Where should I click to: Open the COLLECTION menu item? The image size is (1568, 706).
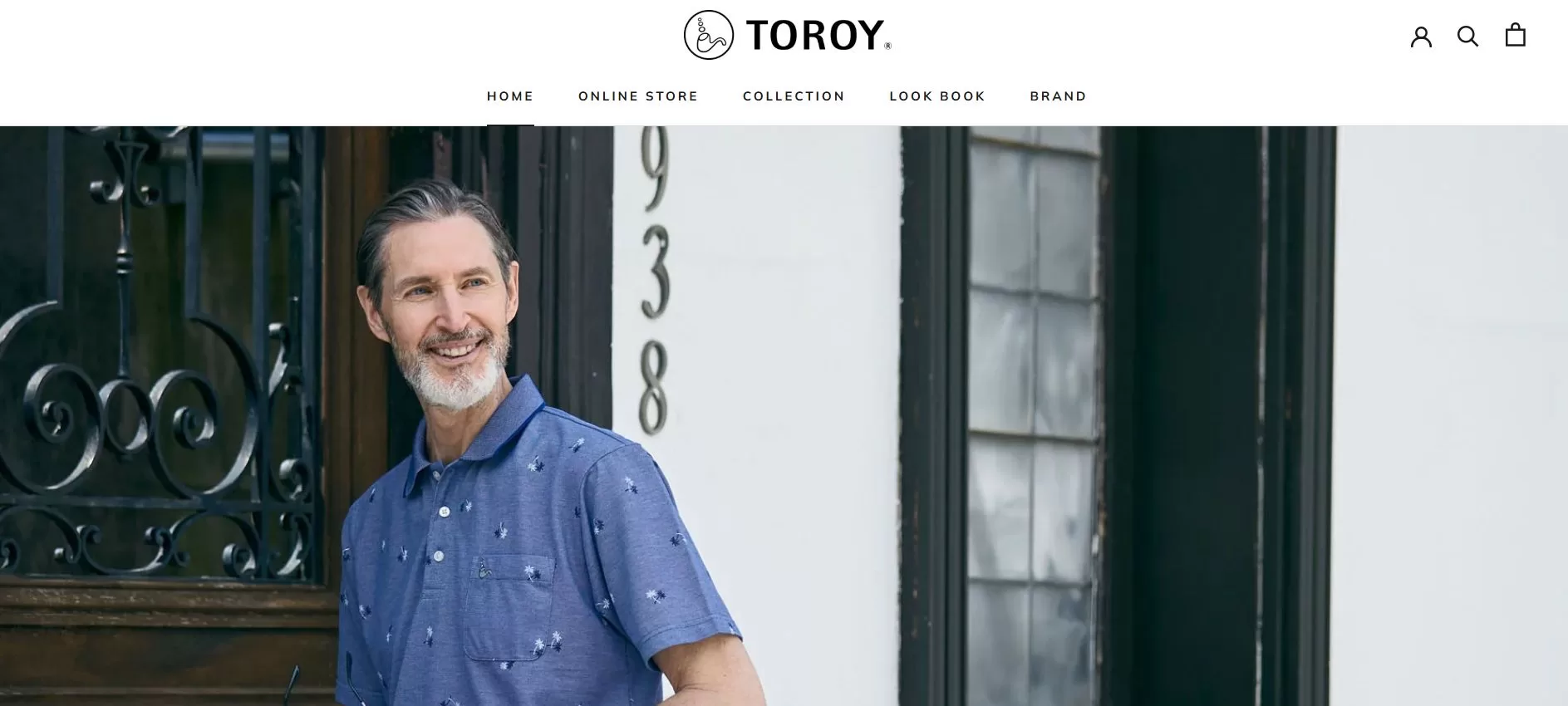point(794,96)
